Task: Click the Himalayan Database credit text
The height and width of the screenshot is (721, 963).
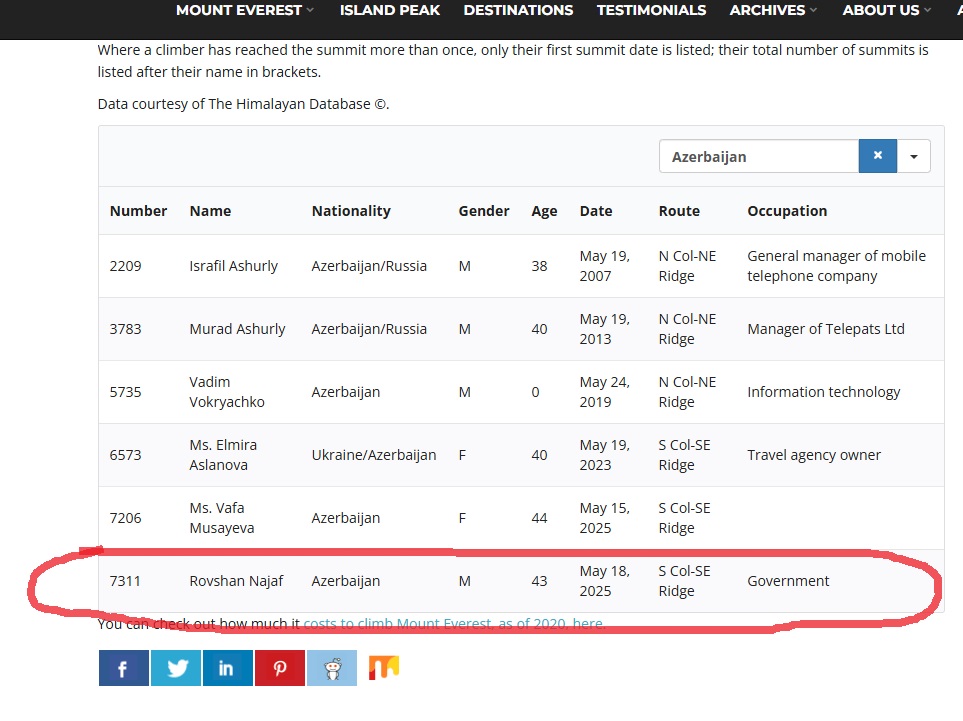Action: click(243, 104)
